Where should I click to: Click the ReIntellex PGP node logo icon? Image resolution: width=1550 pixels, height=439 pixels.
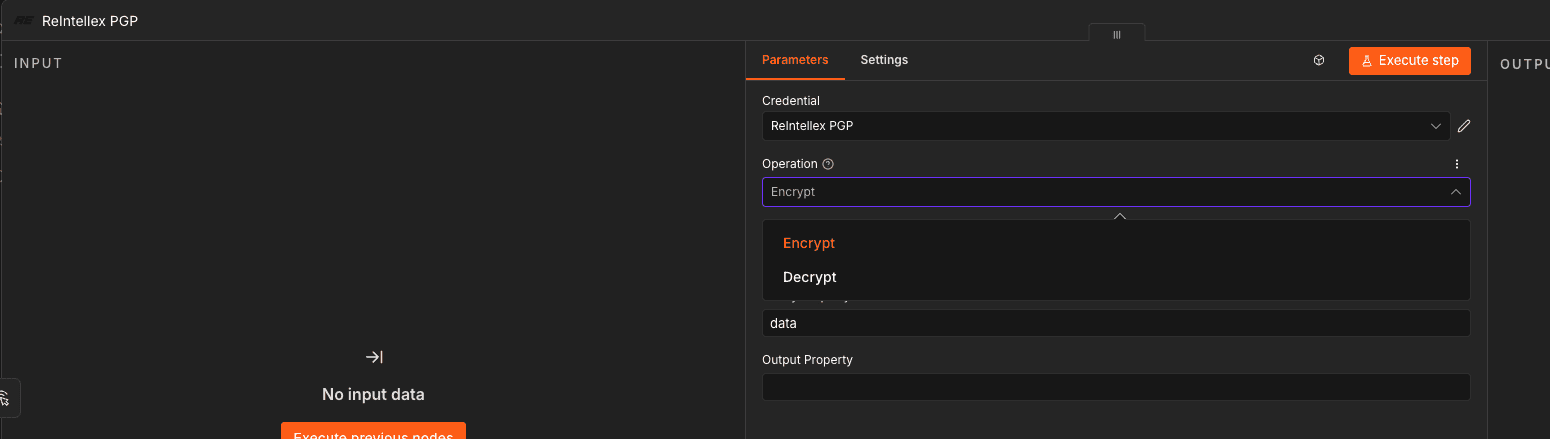point(24,21)
